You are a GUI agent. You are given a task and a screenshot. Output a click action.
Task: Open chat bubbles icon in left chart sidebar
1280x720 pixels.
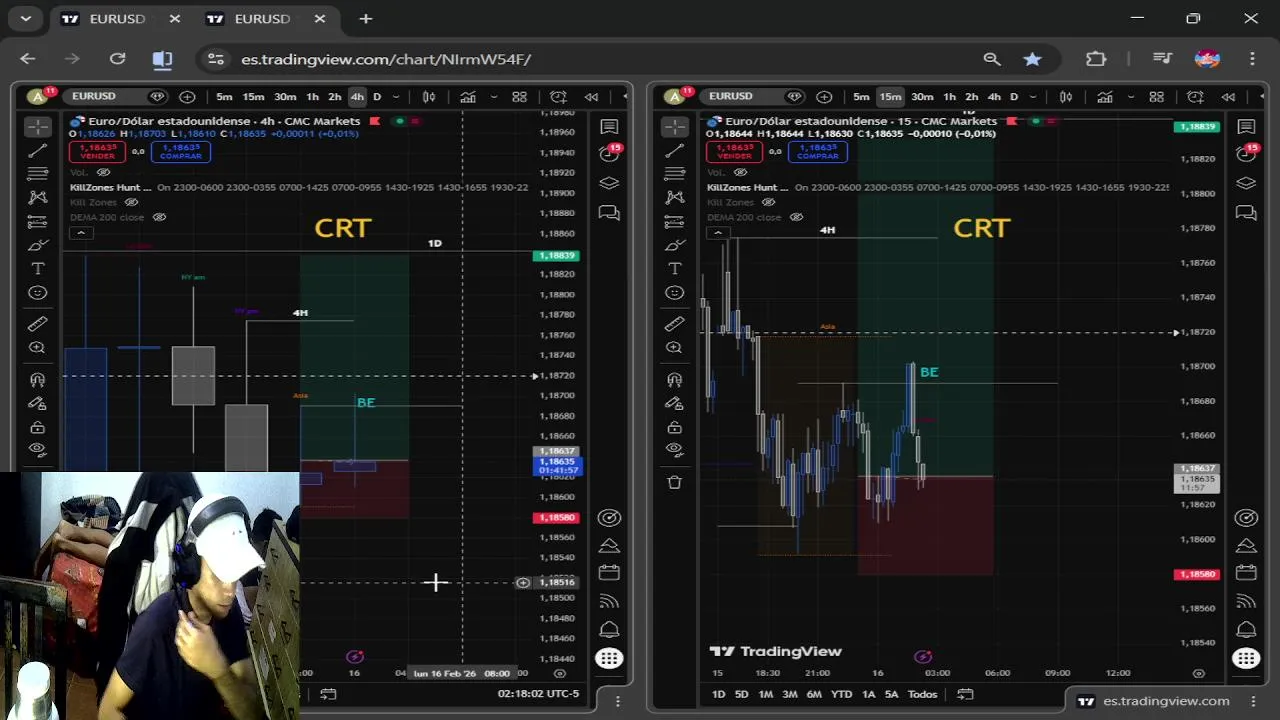609,212
